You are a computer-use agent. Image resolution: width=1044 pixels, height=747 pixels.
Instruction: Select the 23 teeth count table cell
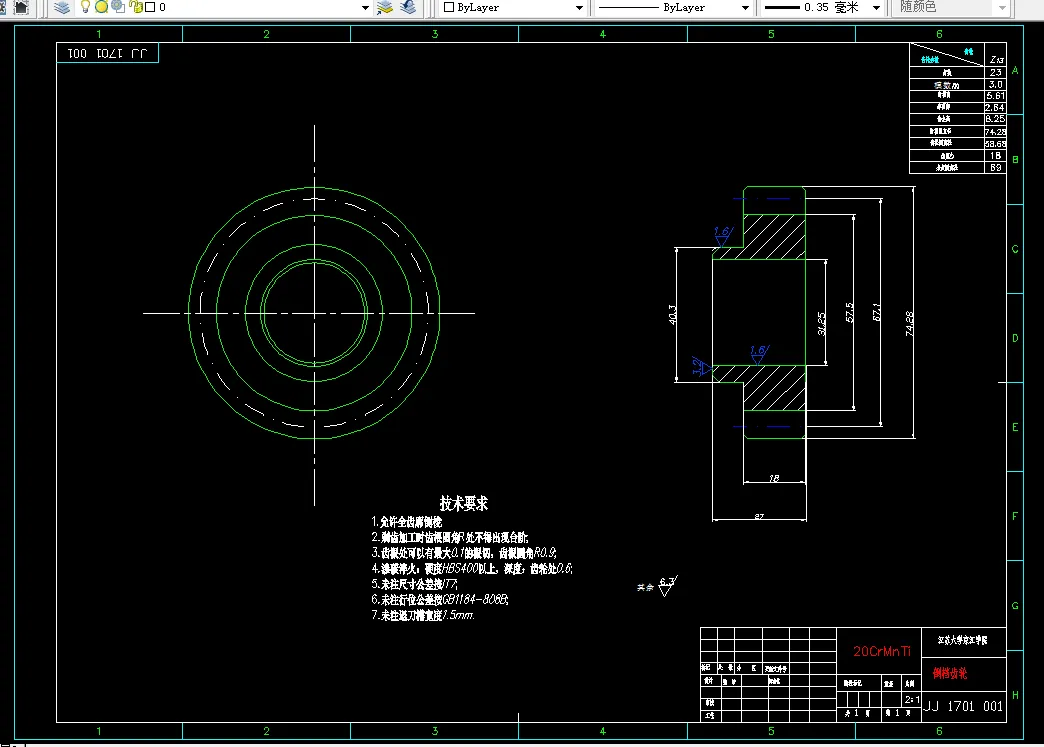[995, 73]
